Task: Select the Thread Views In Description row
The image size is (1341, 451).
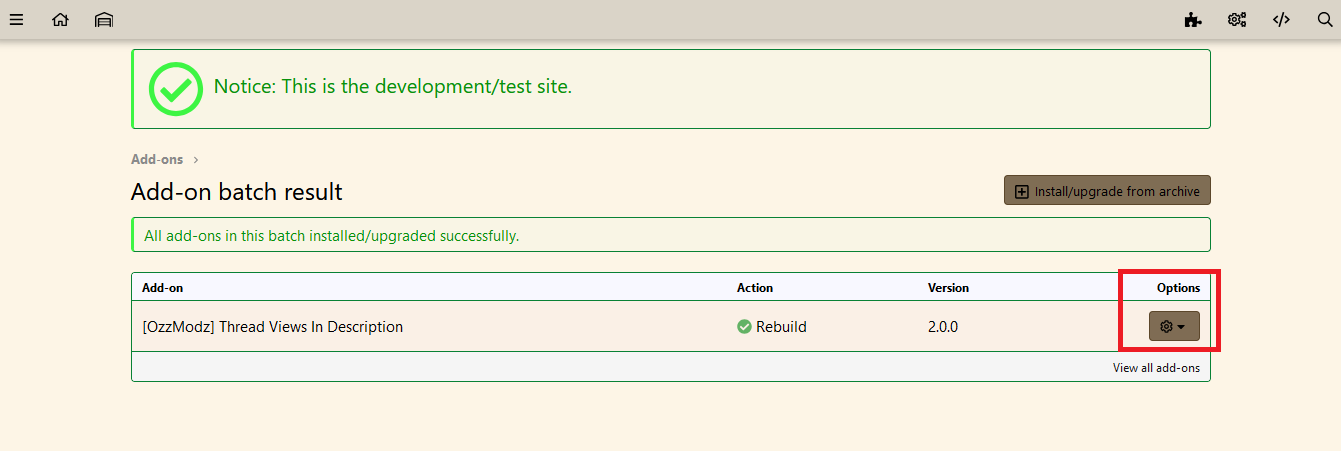Action: coord(671,326)
